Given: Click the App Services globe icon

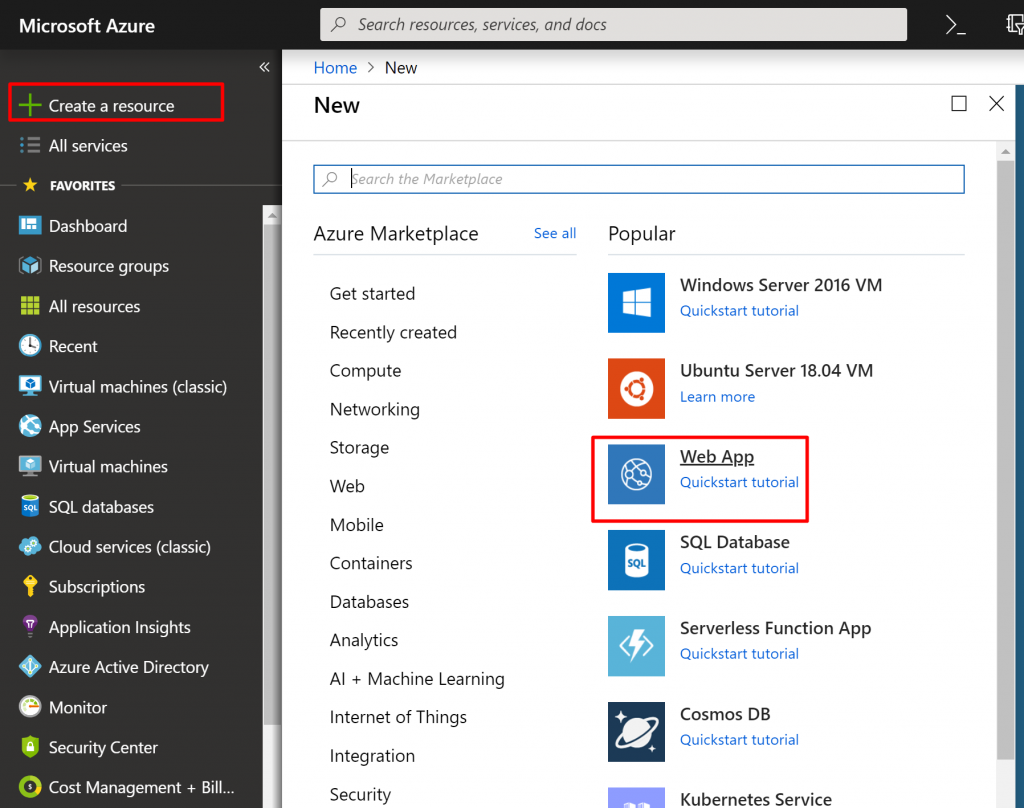Looking at the screenshot, I should (x=30, y=426).
